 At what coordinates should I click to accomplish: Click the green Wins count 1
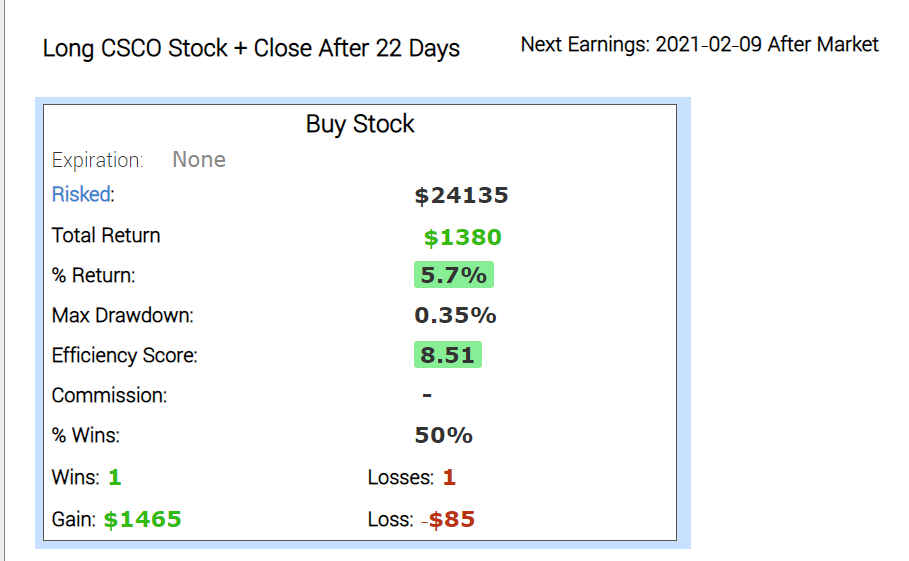click(115, 478)
